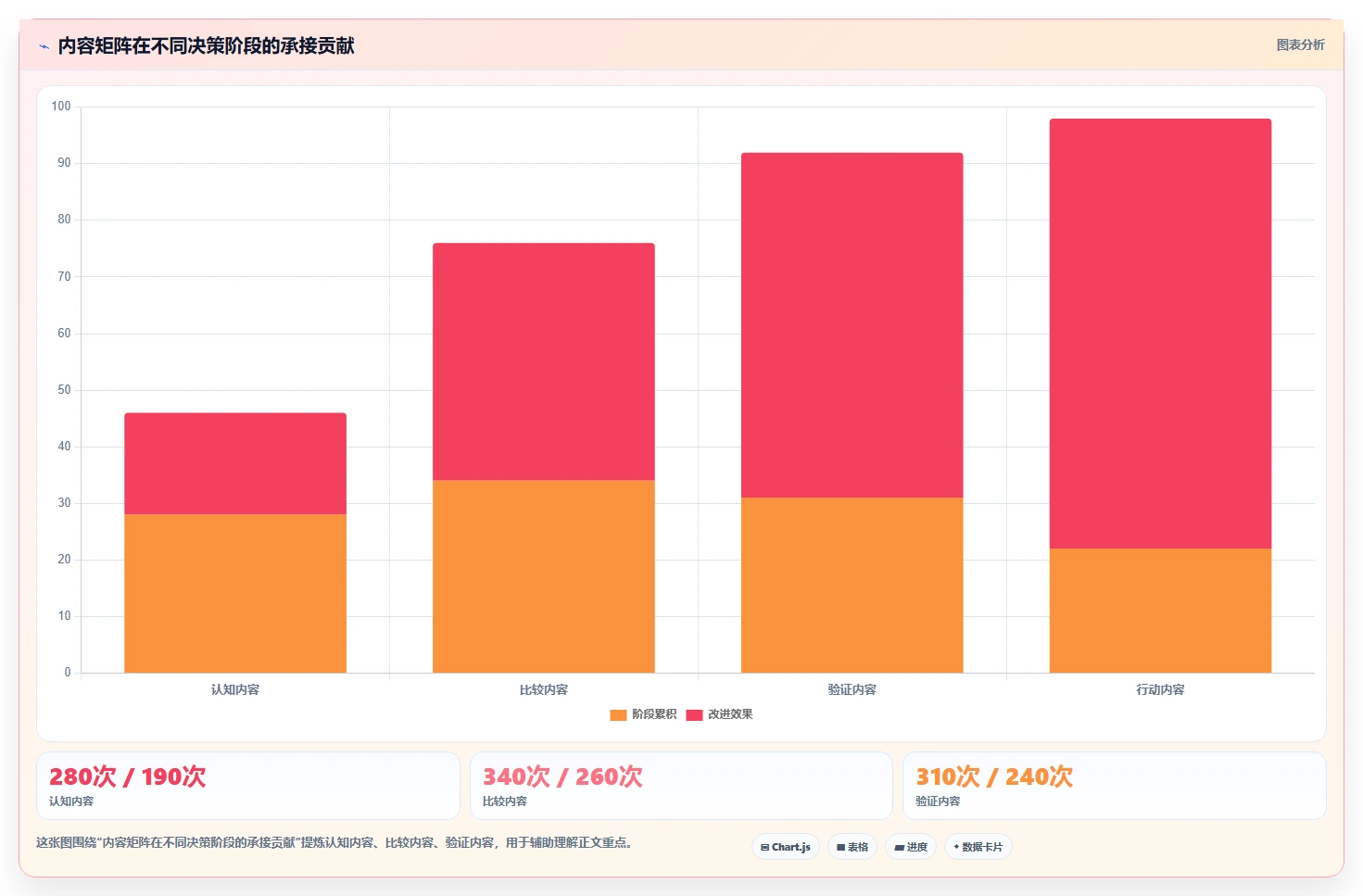Click the 行动内容 x-axis label
The height and width of the screenshot is (896, 1363).
point(1161,689)
